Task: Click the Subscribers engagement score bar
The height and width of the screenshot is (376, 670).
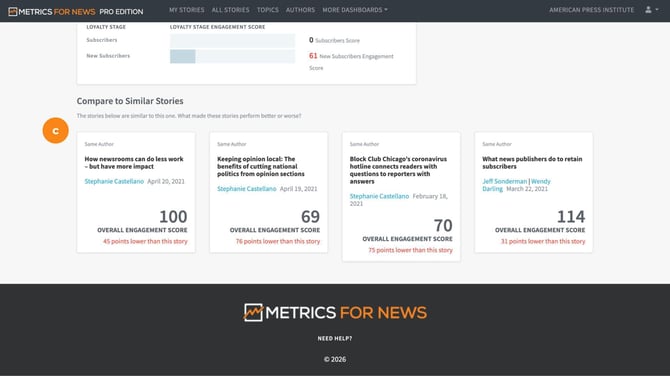Action: pyautogui.click(x=232, y=41)
